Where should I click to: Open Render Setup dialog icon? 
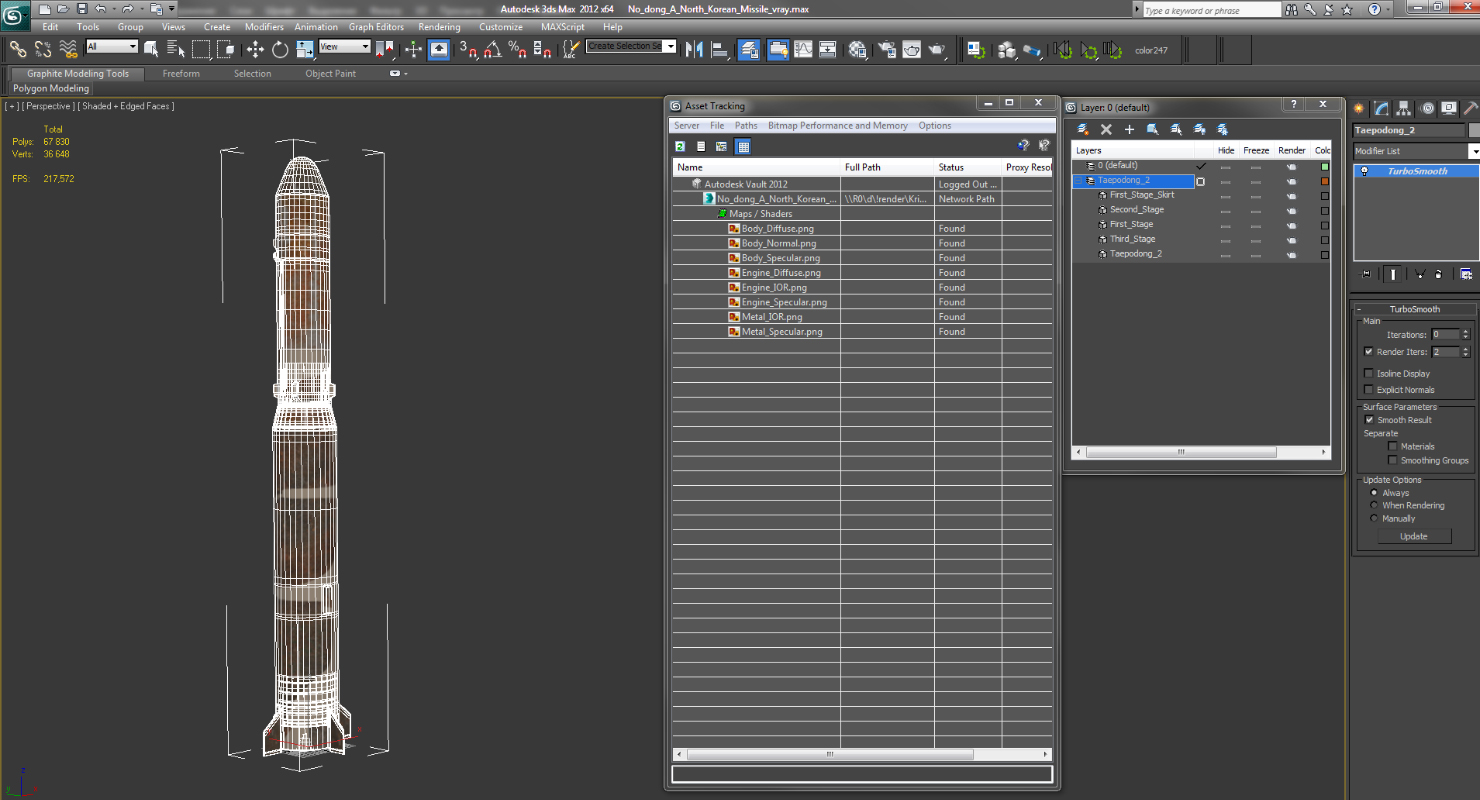(886, 49)
